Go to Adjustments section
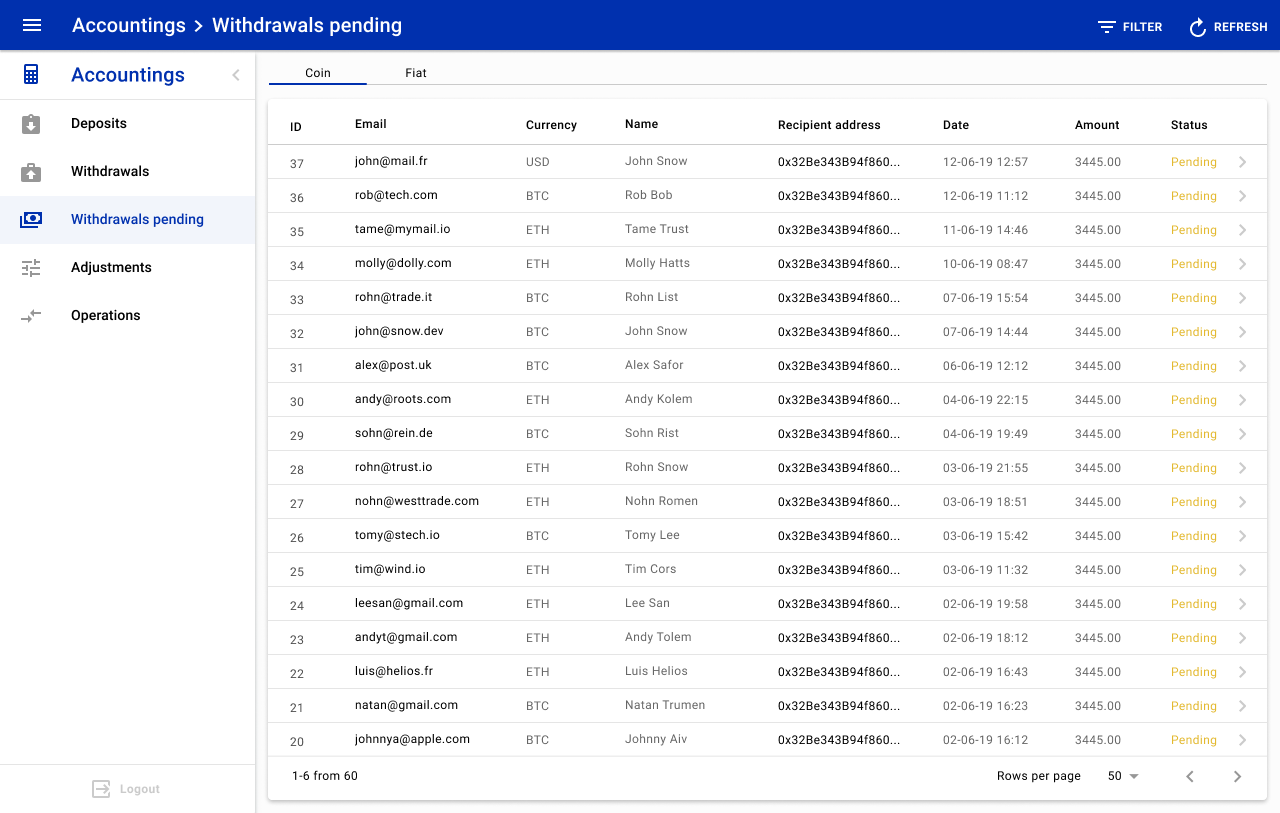Viewport: 1280px width, 813px height. tap(127, 268)
